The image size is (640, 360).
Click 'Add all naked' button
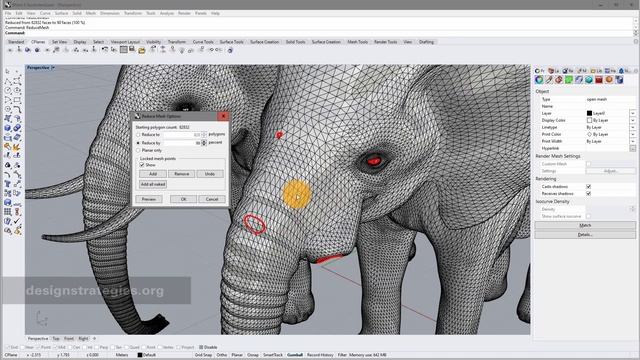tap(153, 184)
